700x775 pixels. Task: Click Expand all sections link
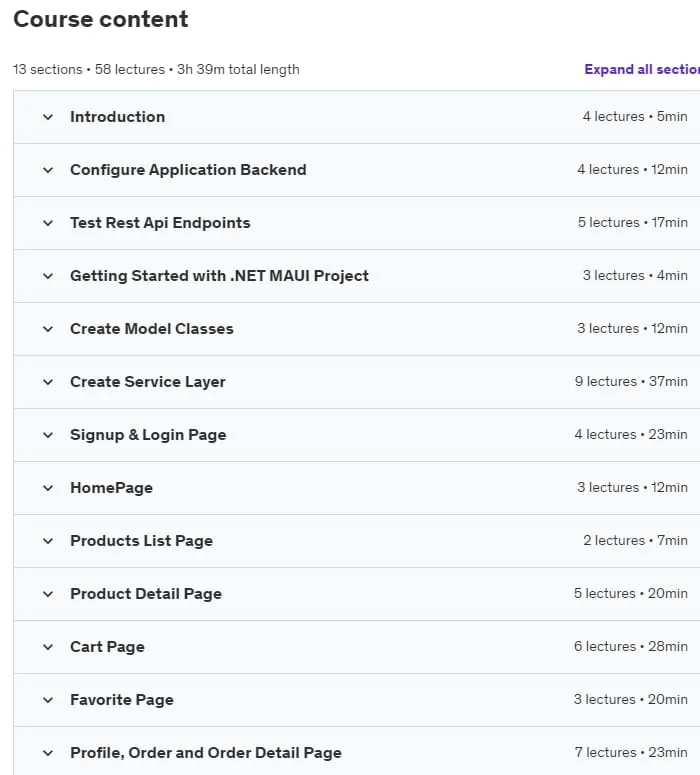(642, 69)
